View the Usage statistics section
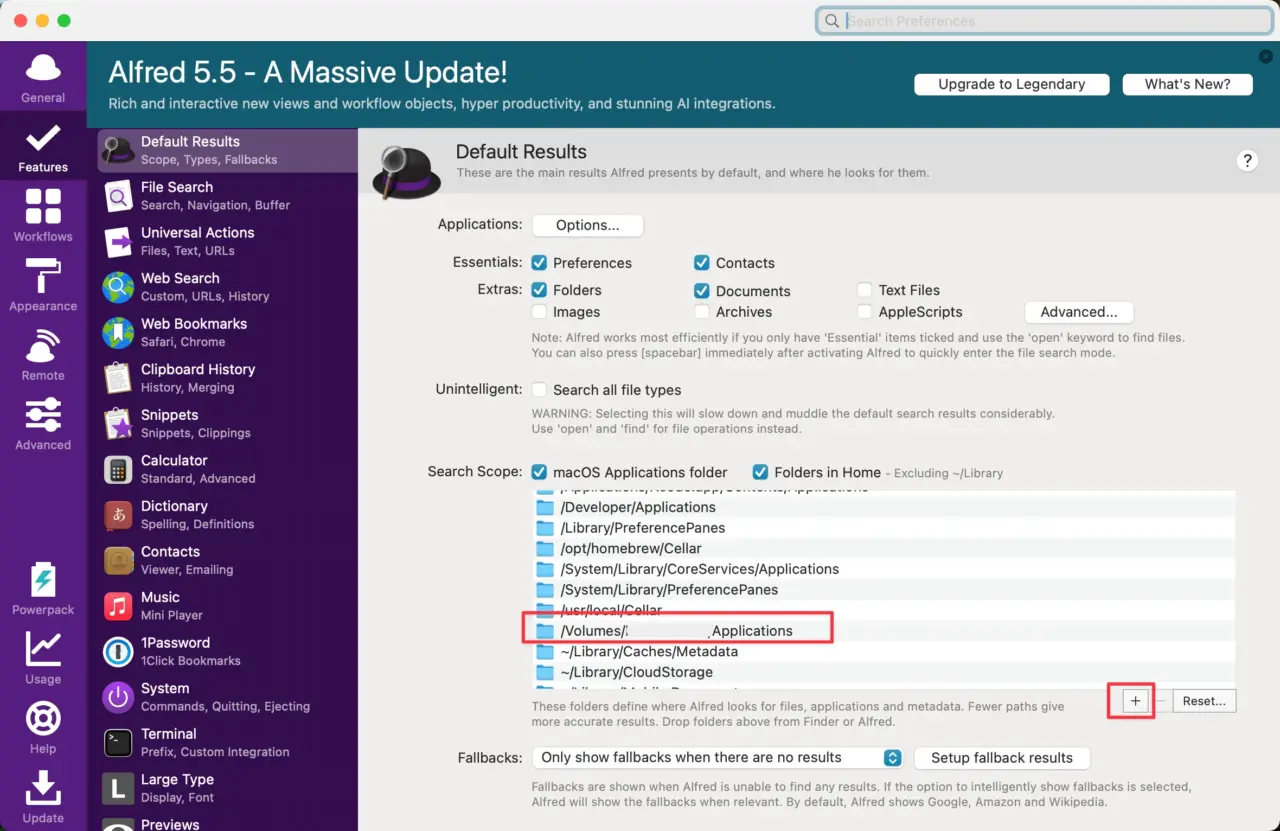Screen dimensions: 1280x831 point(43,658)
